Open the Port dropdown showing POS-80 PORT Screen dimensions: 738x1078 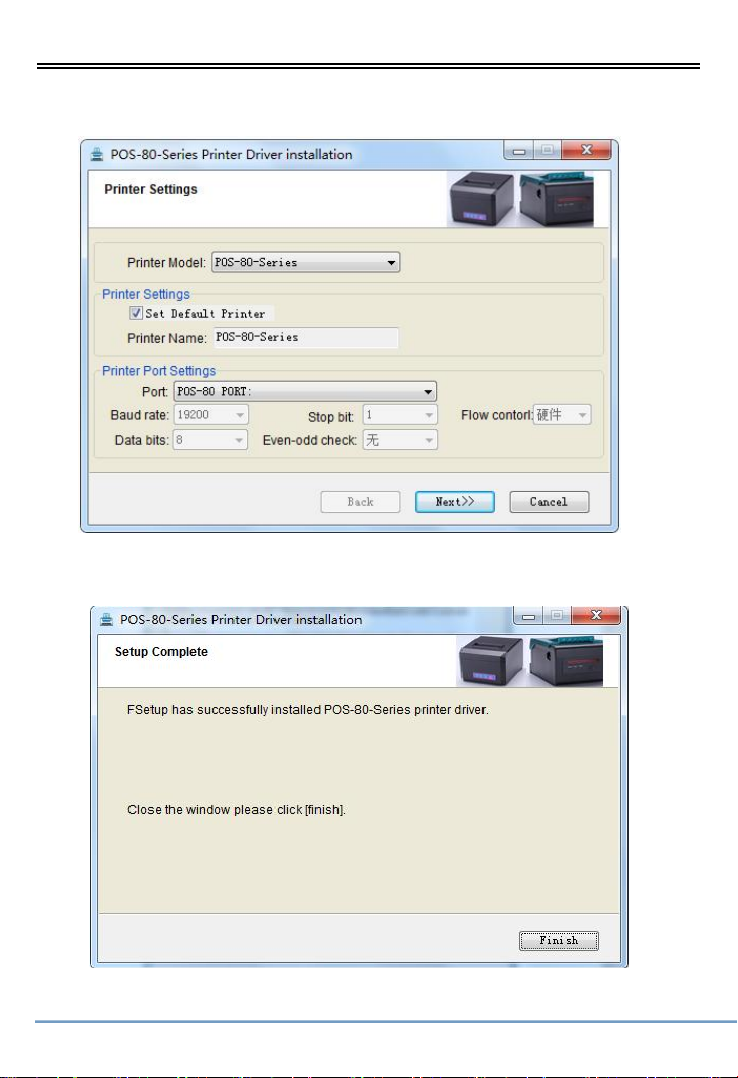click(x=305, y=391)
